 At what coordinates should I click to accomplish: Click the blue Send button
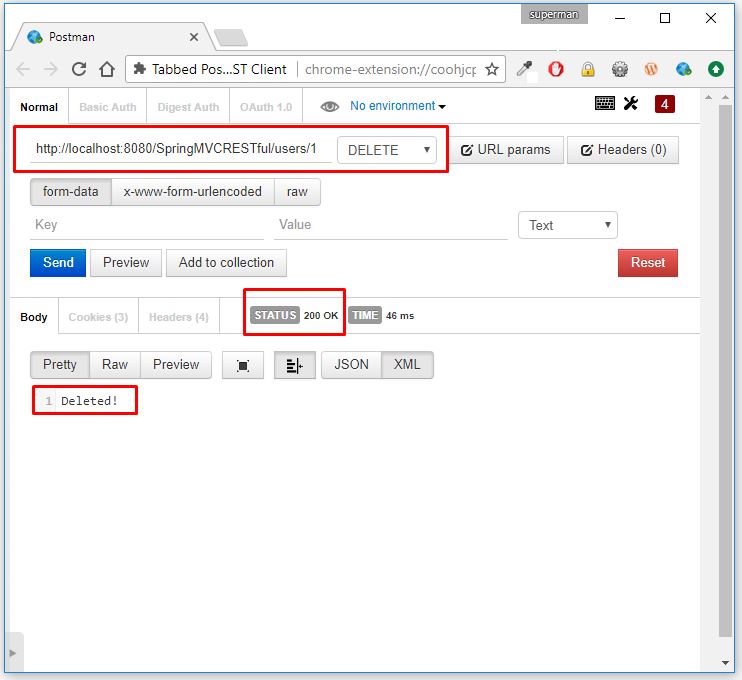pos(58,263)
